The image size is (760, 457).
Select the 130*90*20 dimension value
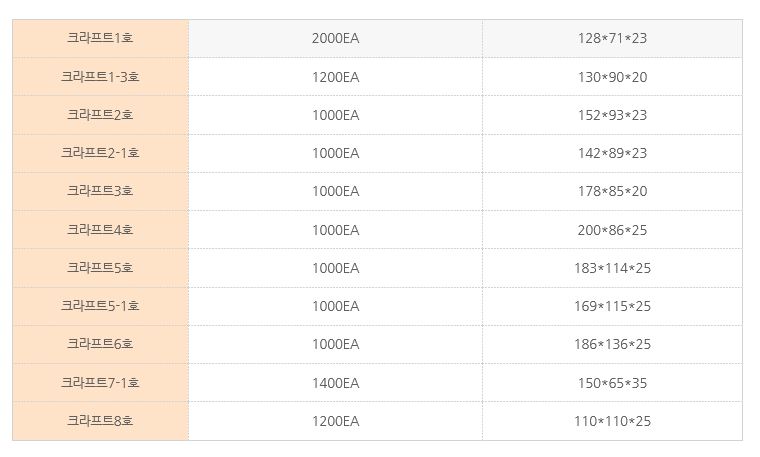click(x=612, y=77)
